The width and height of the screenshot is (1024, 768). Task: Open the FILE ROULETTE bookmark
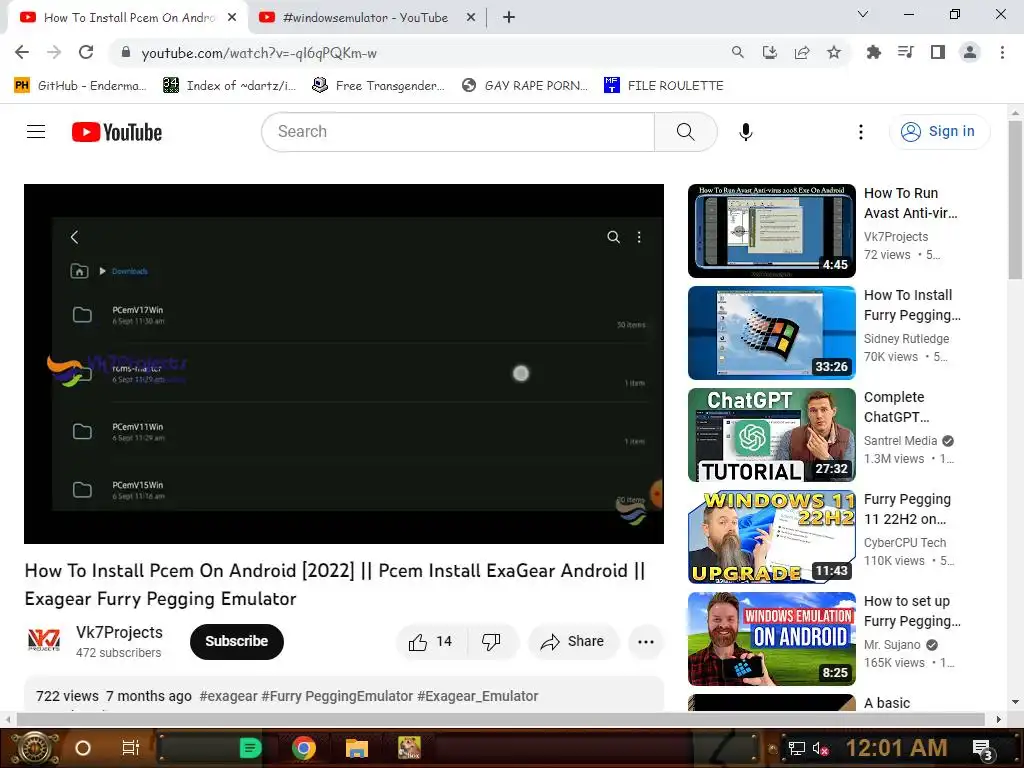(x=664, y=86)
